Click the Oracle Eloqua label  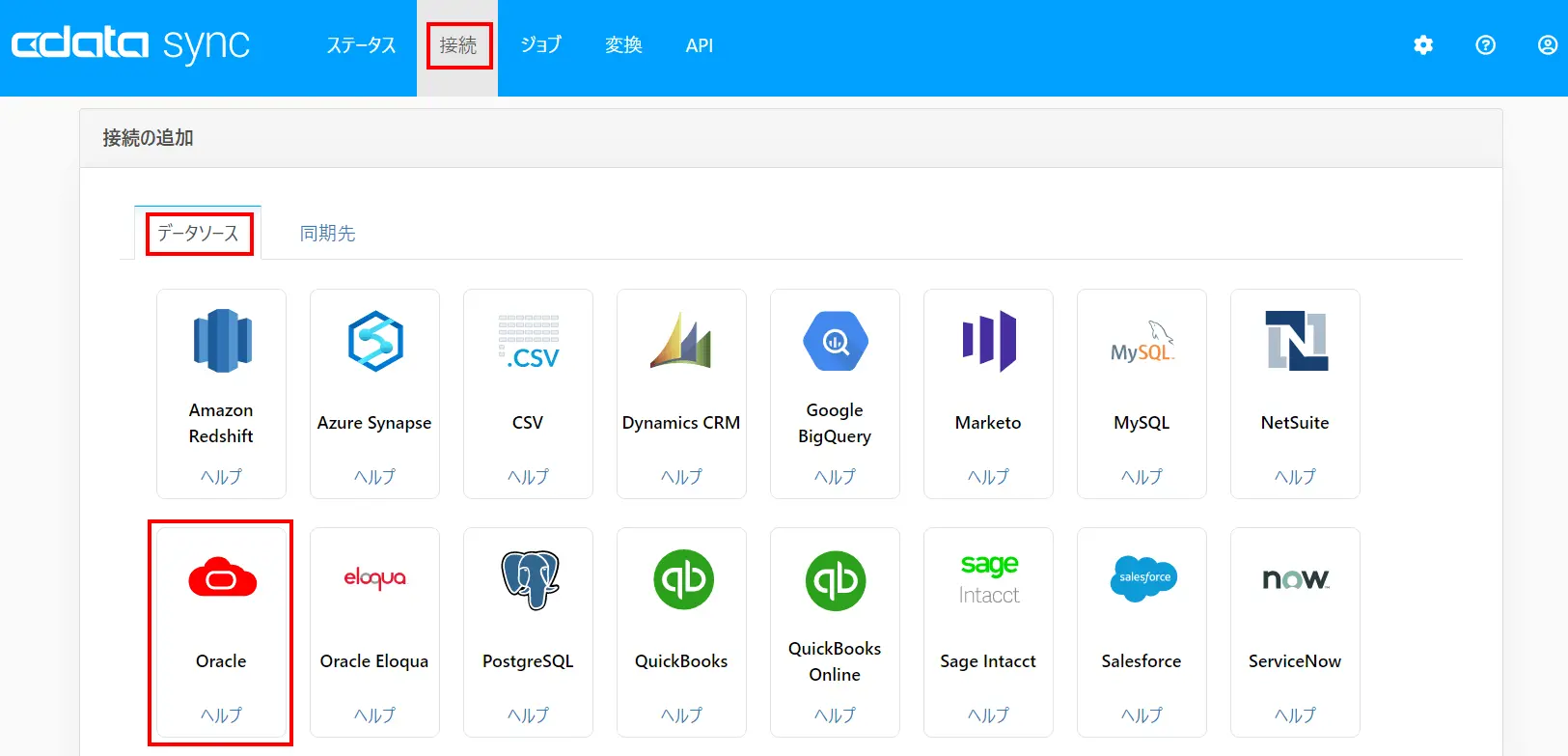click(374, 661)
